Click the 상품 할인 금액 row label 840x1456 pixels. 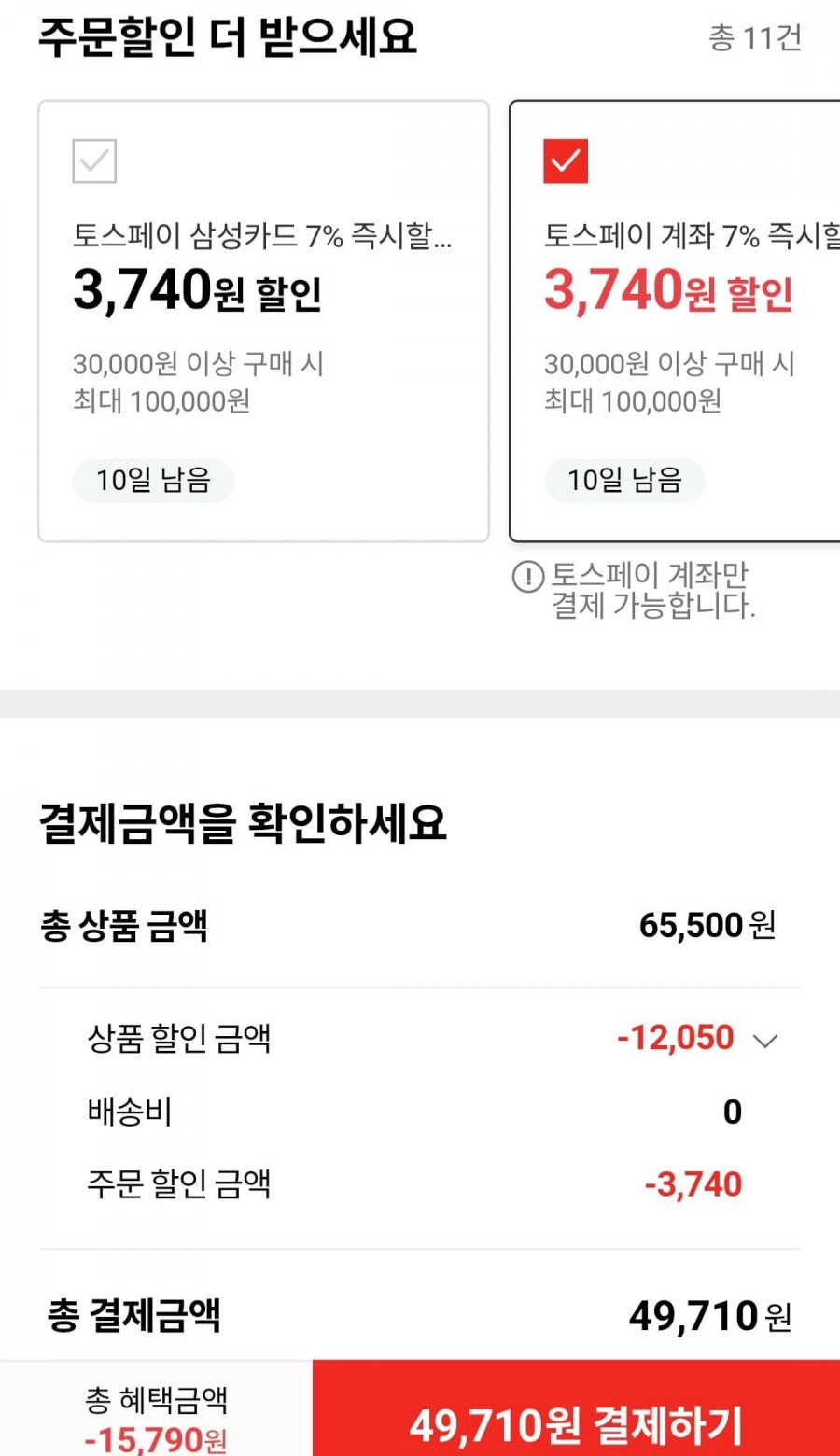[x=179, y=1038]
